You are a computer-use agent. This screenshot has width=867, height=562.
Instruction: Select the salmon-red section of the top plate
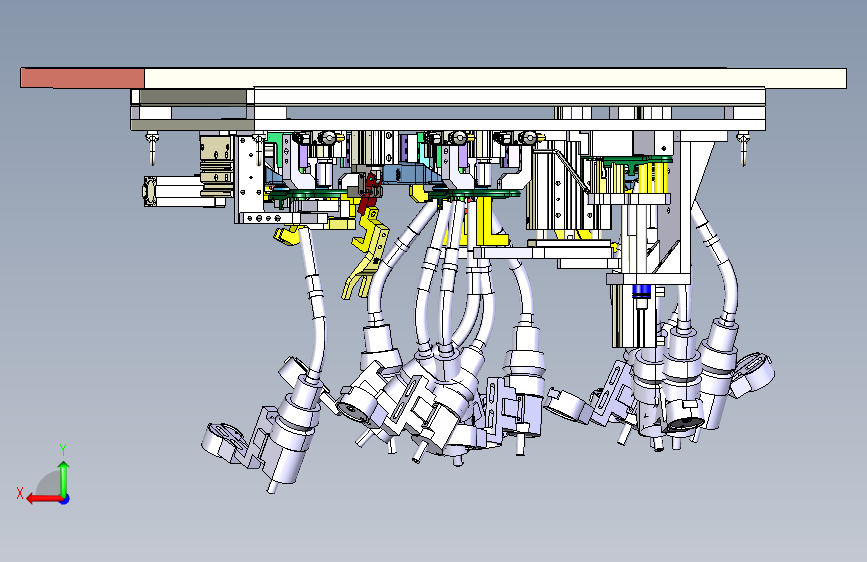coord(82,77)
